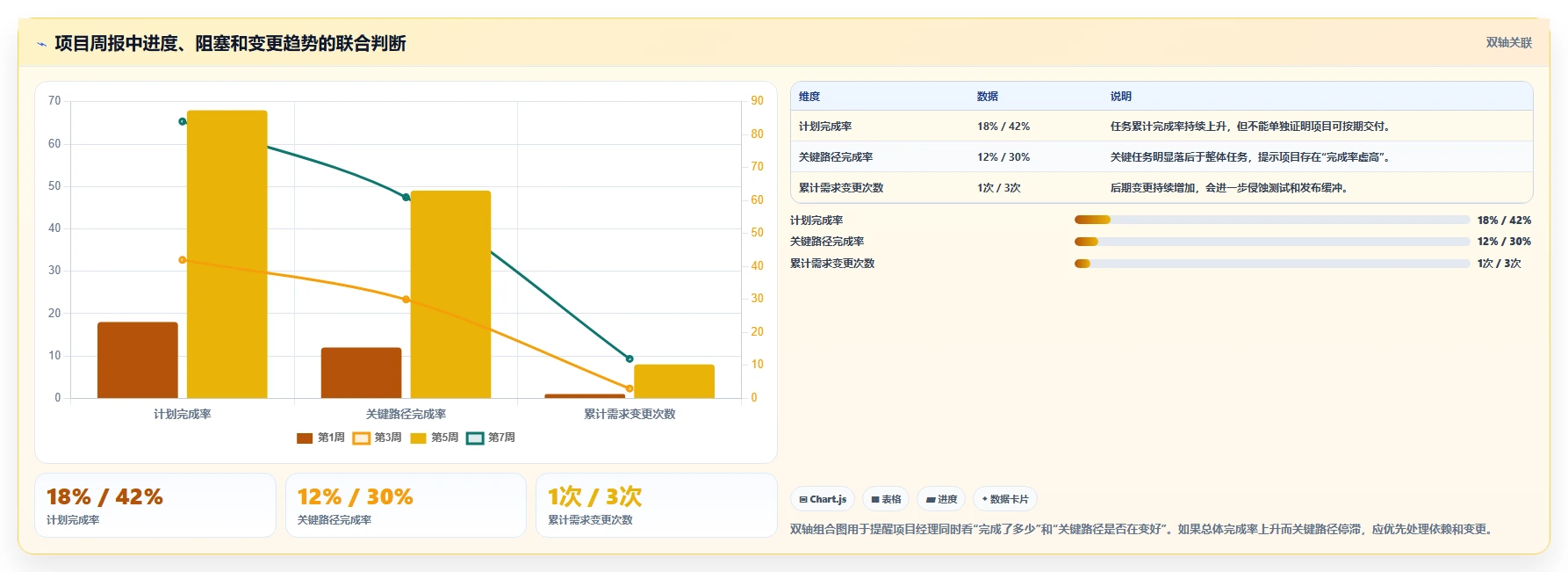Click the footer note starting 双轴组合图用于提醒
The image size is (1568, 572).
[x=1143, y=529]
